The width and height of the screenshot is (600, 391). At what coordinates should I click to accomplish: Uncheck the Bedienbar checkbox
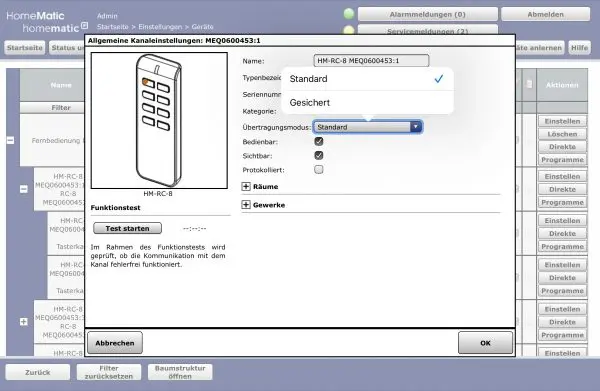tap(319, 141)
